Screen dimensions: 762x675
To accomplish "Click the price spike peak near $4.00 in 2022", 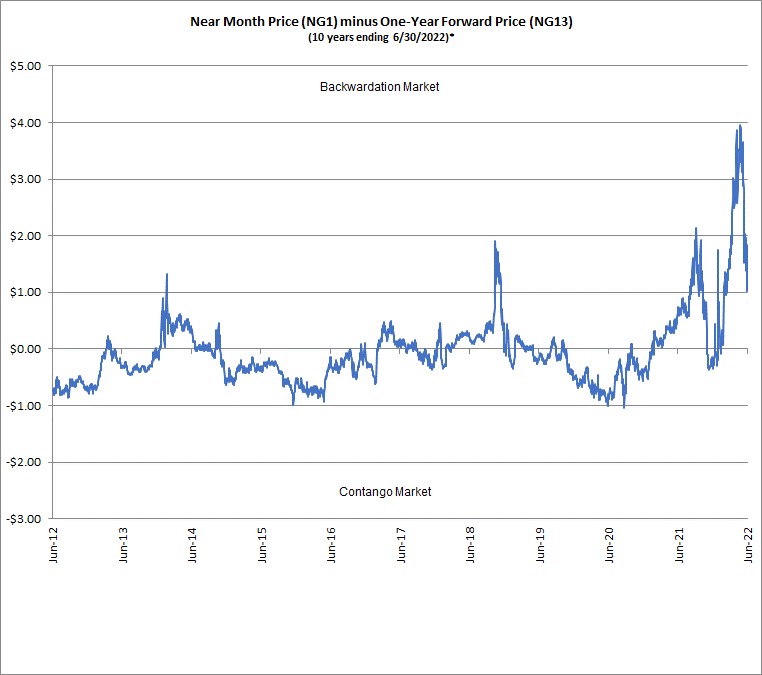I will [740, 126].
